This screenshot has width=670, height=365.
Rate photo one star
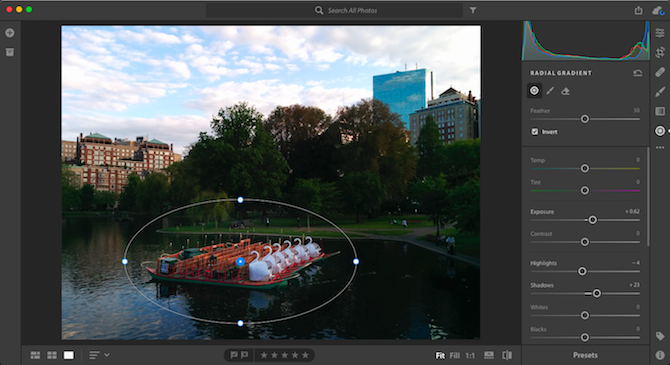click(264, 355)
